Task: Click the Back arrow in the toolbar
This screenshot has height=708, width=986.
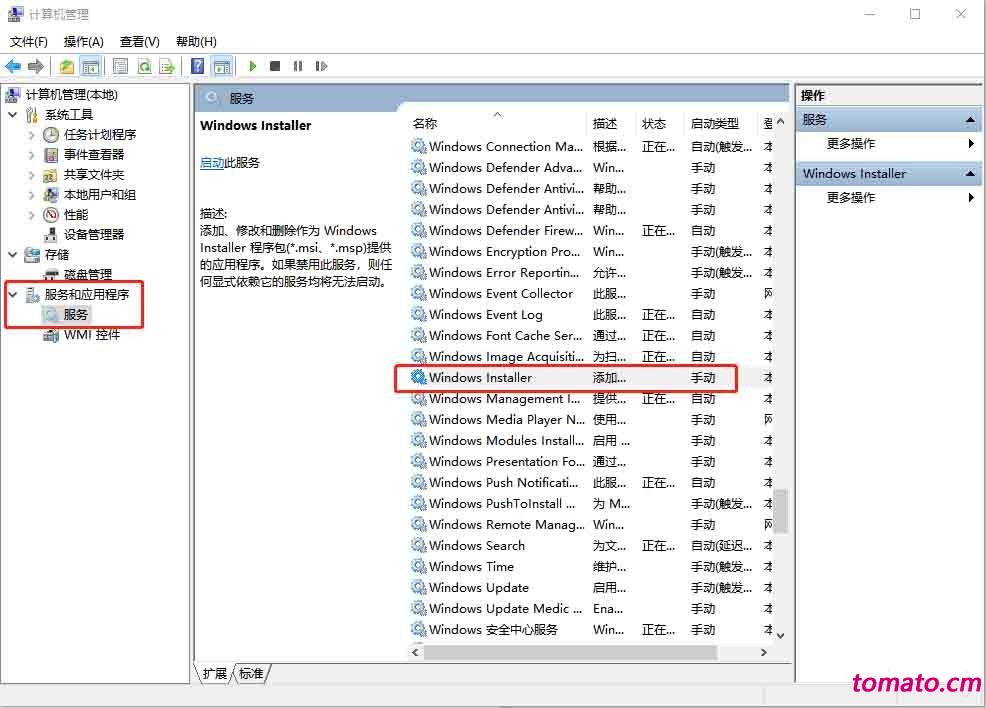Action: point(13,66)
